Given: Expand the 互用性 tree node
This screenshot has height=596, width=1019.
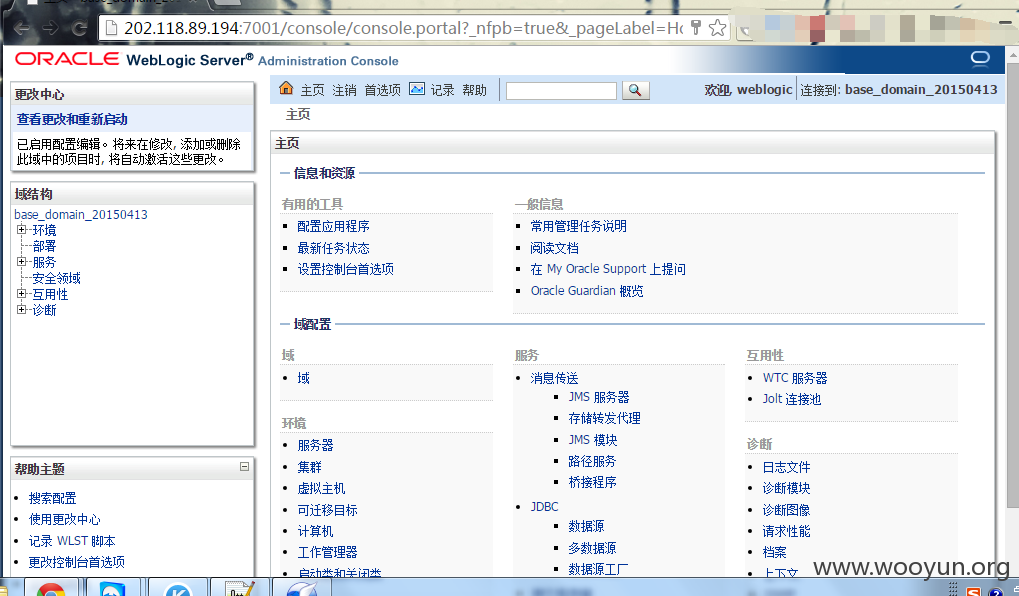Looking at the screenshot, I should tap(21, 294).
